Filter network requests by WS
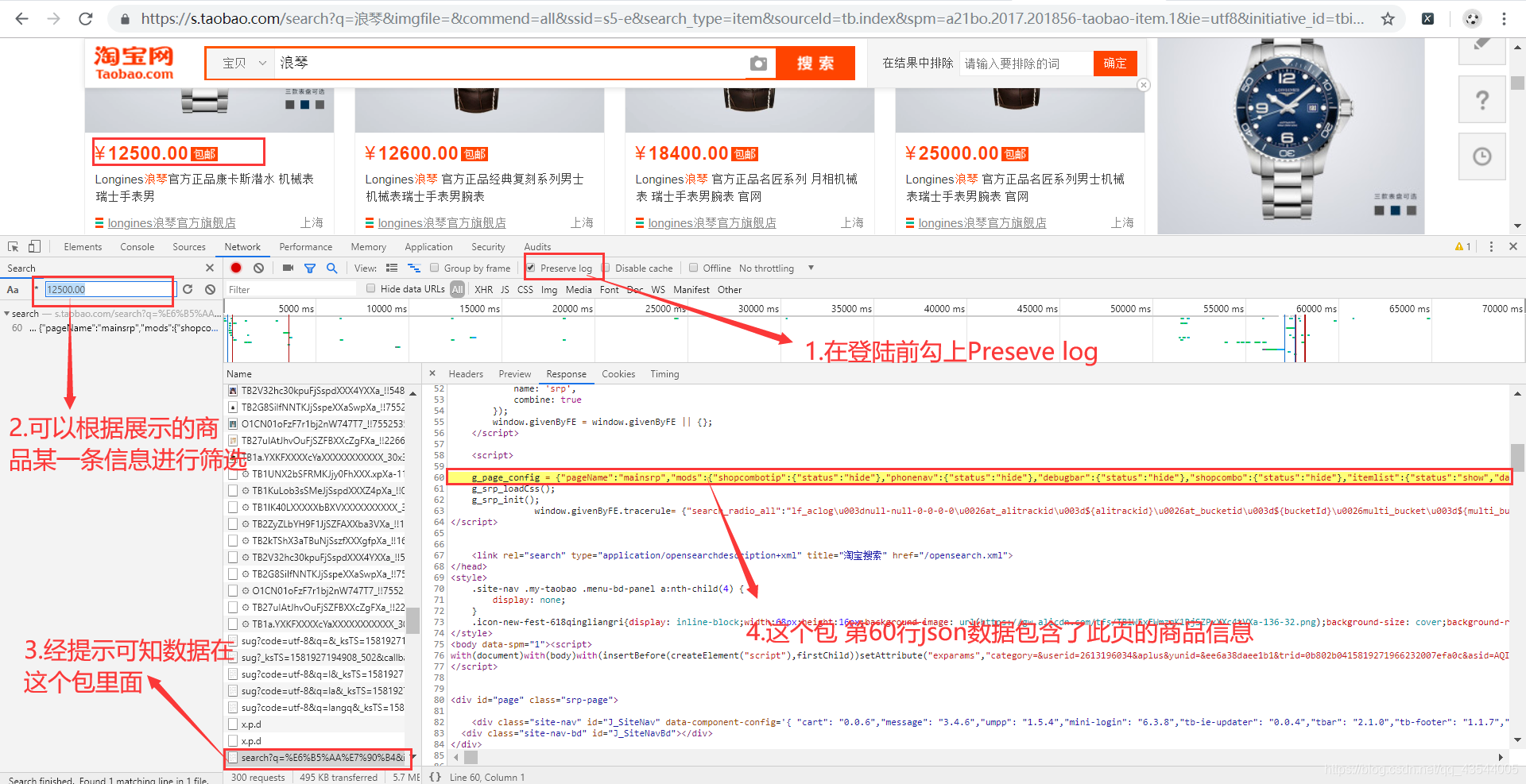This screenshot has height=784, width=1526. pyautogui.click(x=658, y=290)
